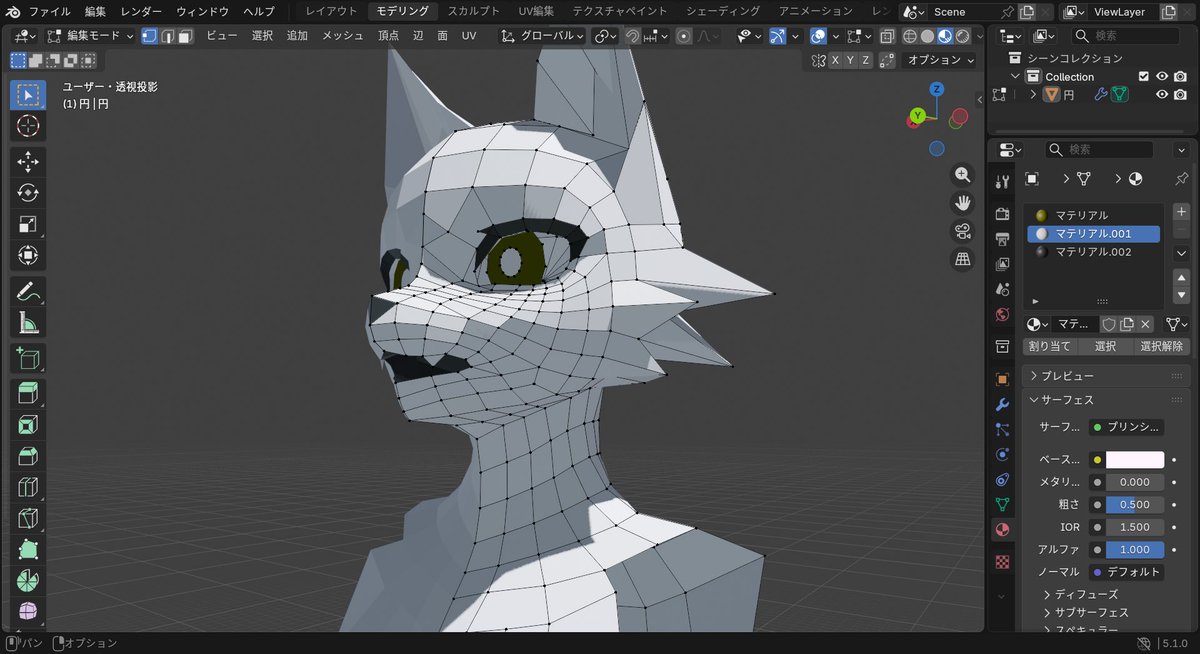The width and height of the screenshot is (1200, 654).
Task: Switch to wireframe viewport shading
Action: point(909,35)
